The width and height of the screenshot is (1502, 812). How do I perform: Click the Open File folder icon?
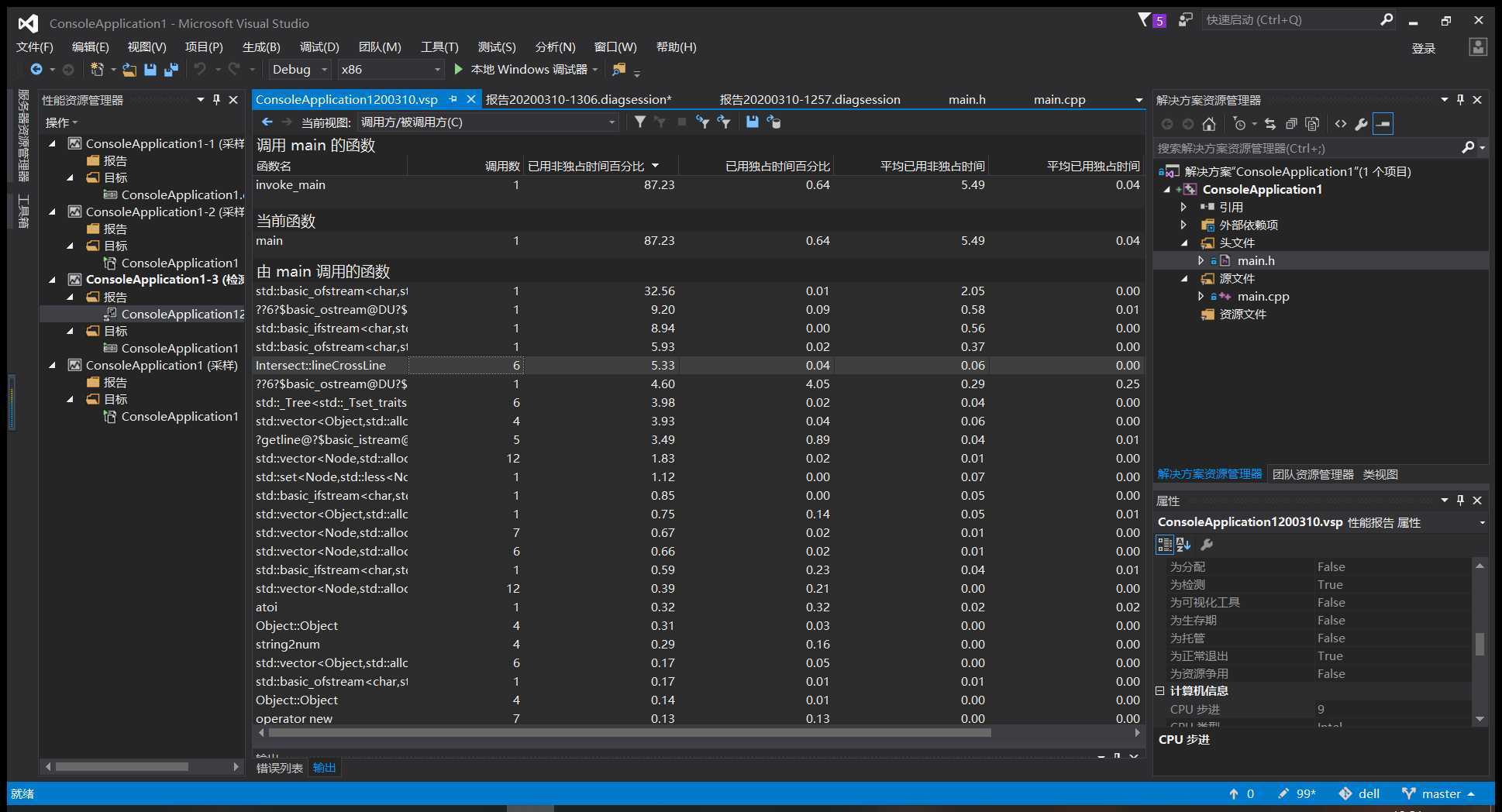[129, 70]
